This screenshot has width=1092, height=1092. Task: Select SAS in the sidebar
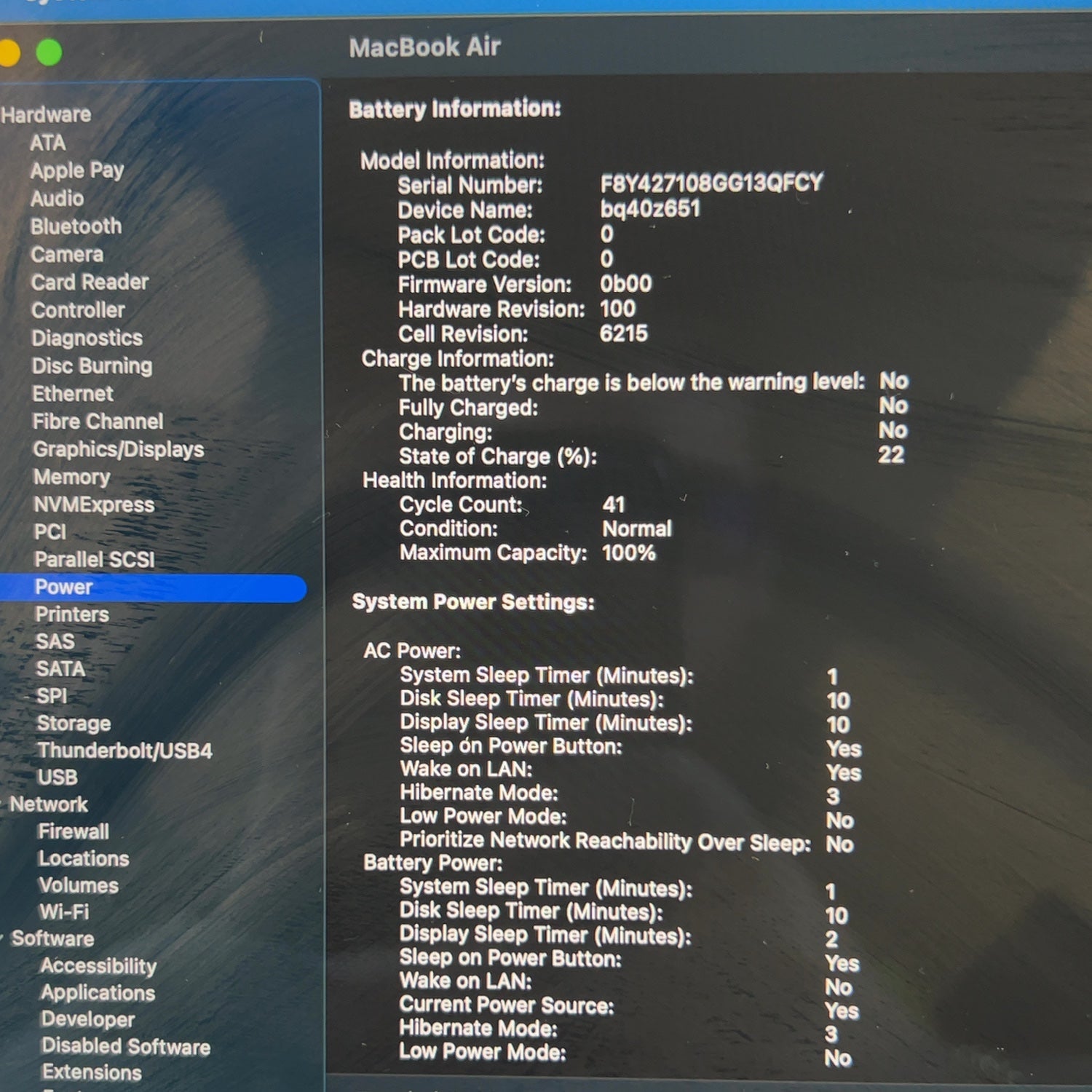tap(55, 641)
